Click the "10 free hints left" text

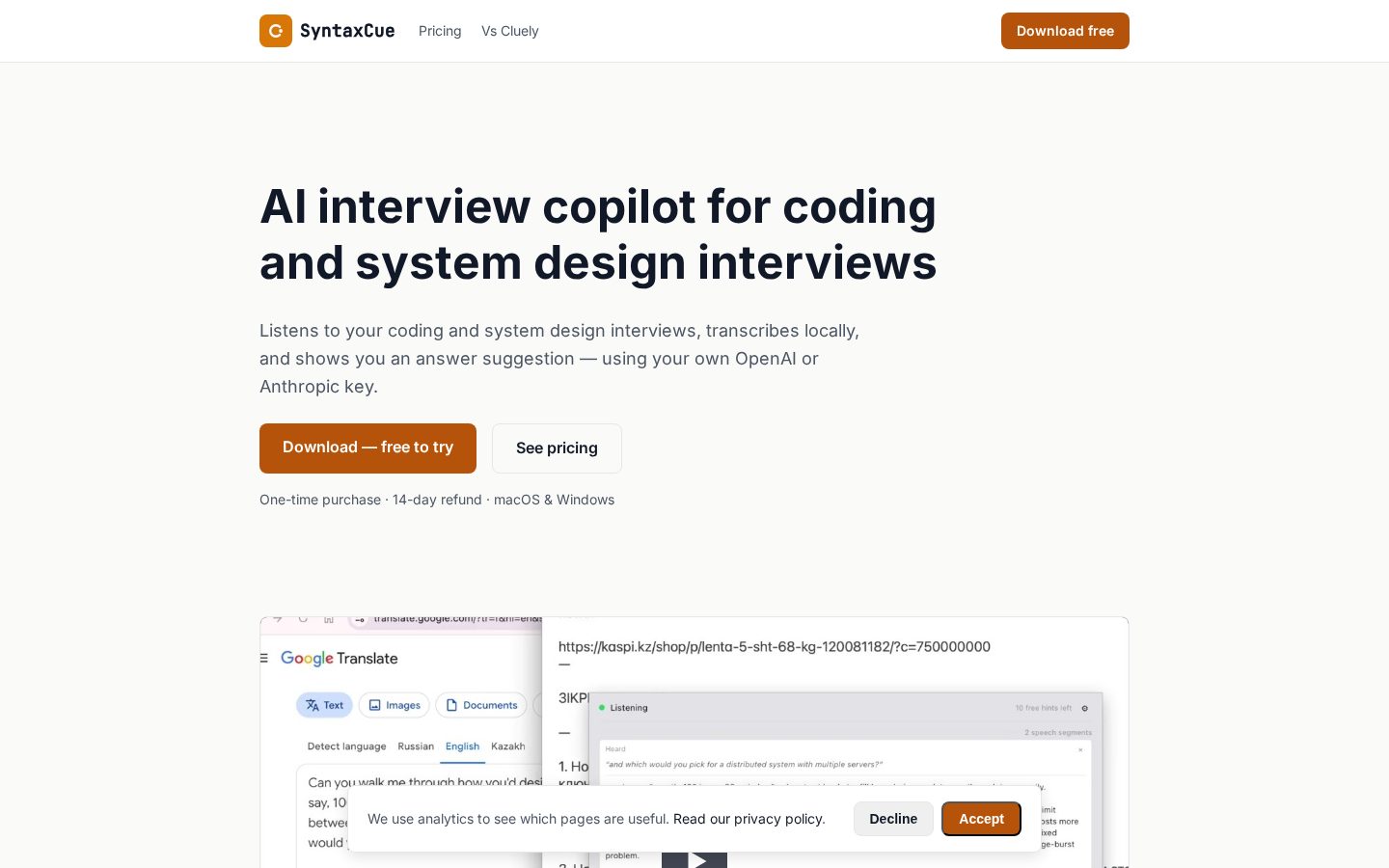(x=1043, y=708)
